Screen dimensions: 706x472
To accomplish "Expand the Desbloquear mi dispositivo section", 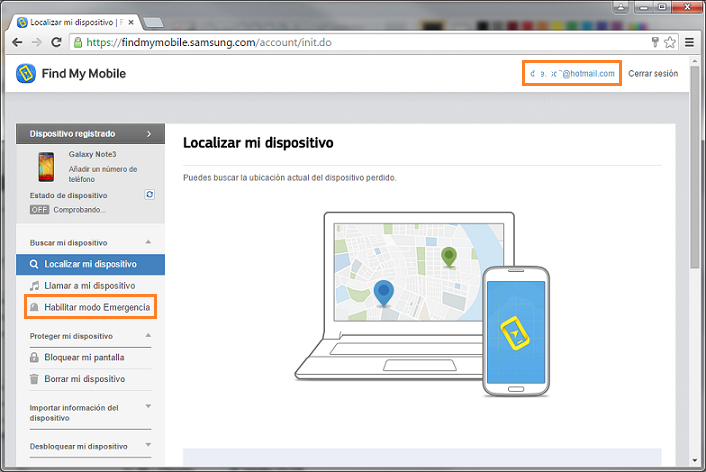I will [x=148, y=445].
